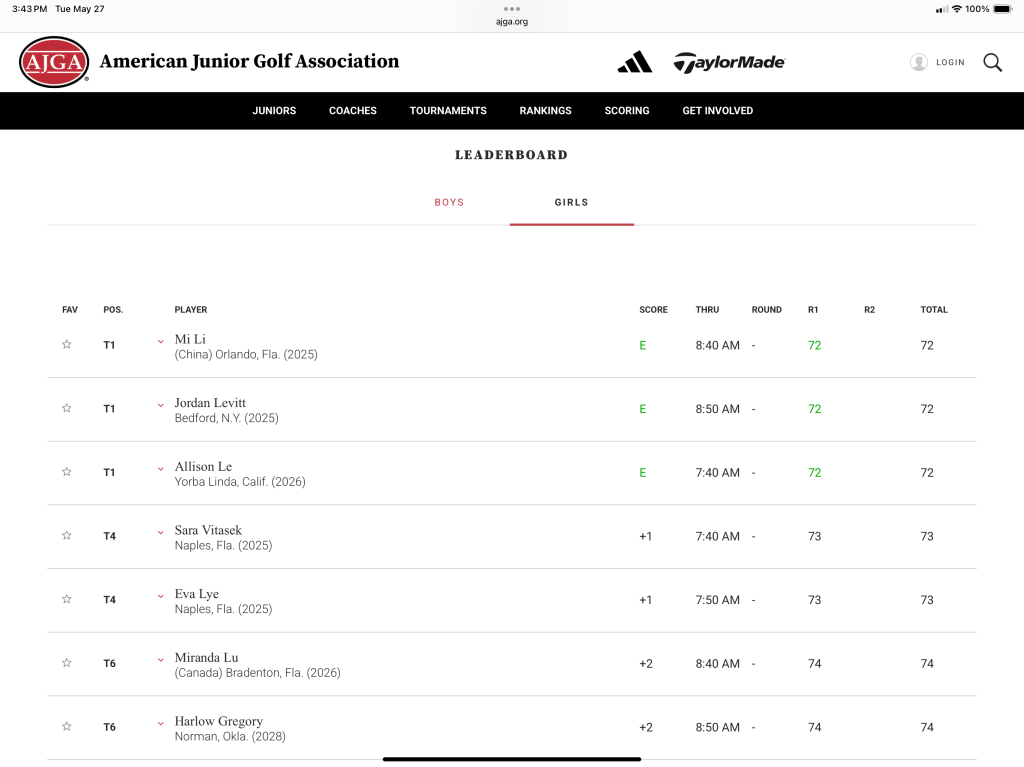
Task: Star Jordan Levitt as favorite
Action: [x=67, y=409]
